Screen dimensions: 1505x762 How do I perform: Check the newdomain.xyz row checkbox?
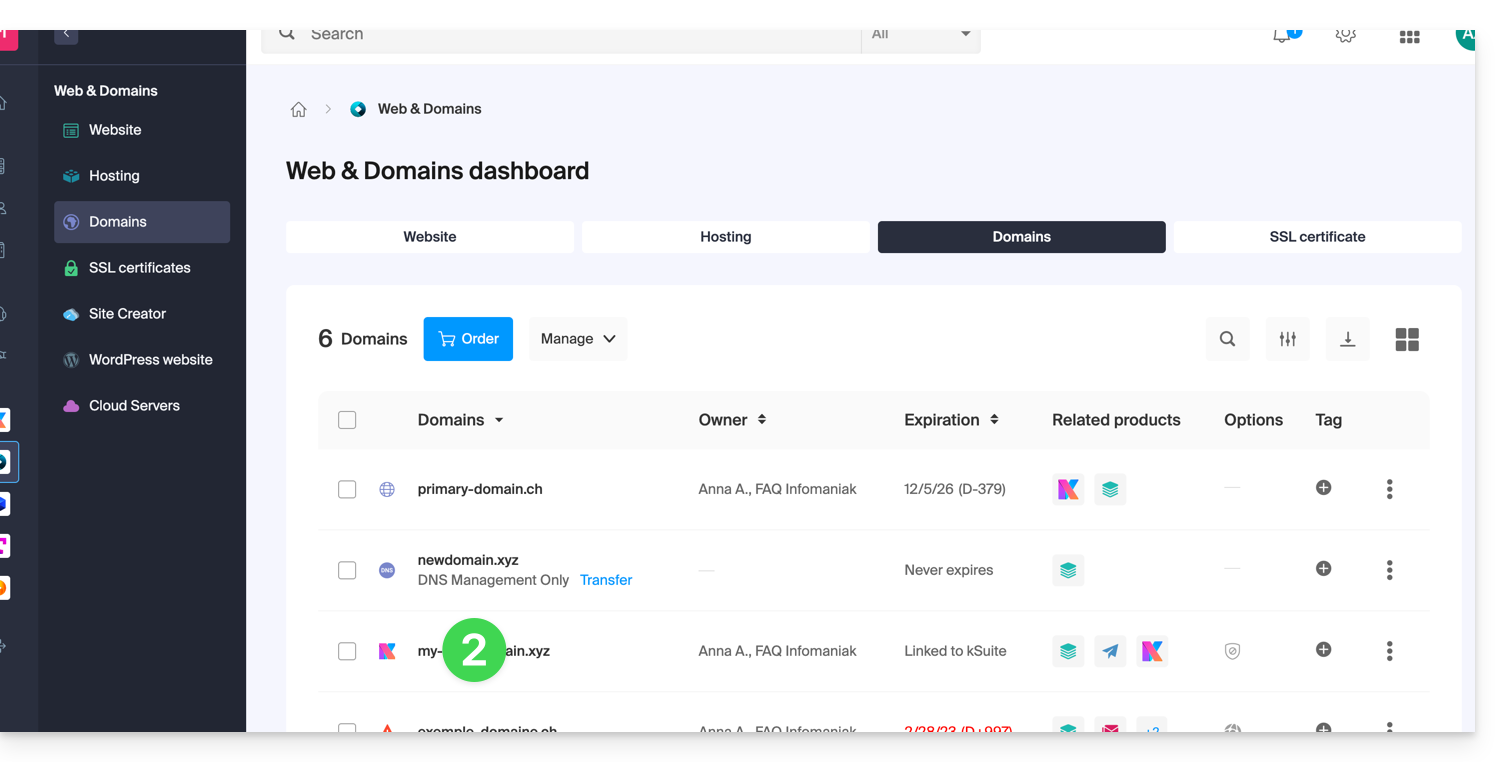(347, 570)
